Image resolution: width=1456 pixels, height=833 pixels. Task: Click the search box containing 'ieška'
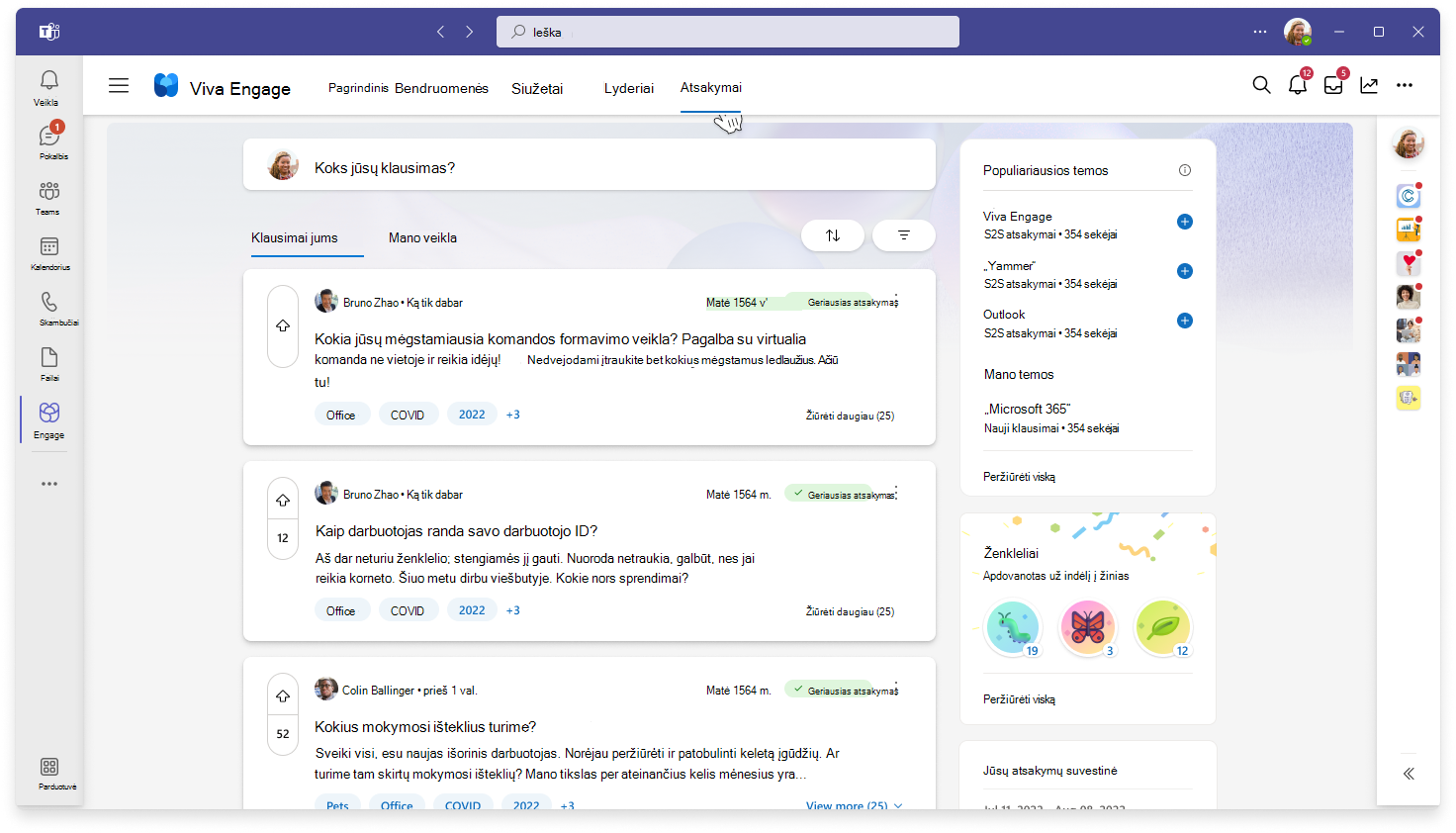click(728, 32)
